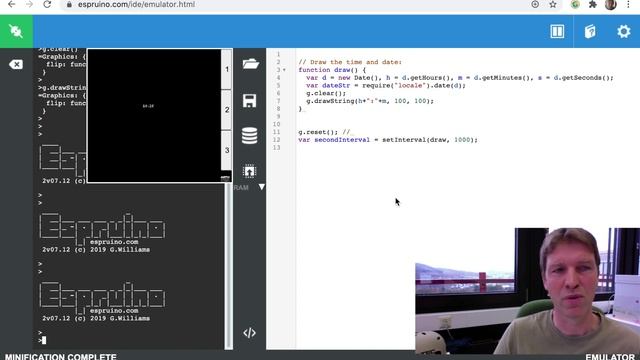Image resolution: width=640 pixels, height=360 pixels.
Task: Click the 'var dateStr' code line
Action: coord(386,85)
